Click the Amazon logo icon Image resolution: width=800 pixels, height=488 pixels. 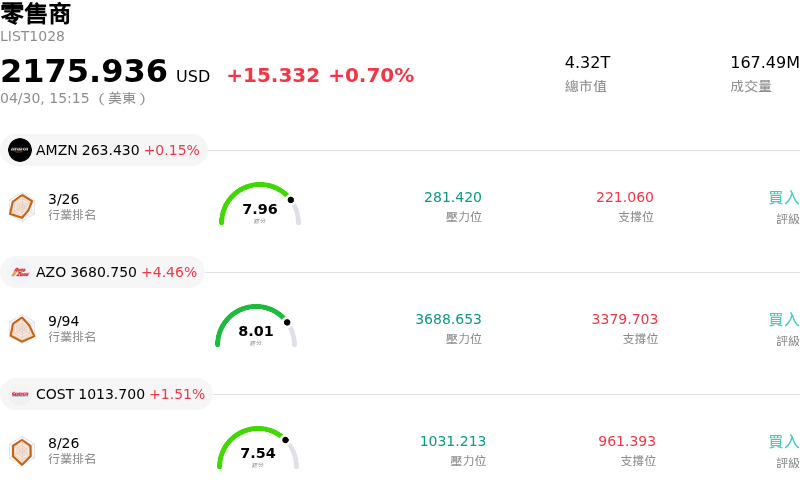point(20,150)
